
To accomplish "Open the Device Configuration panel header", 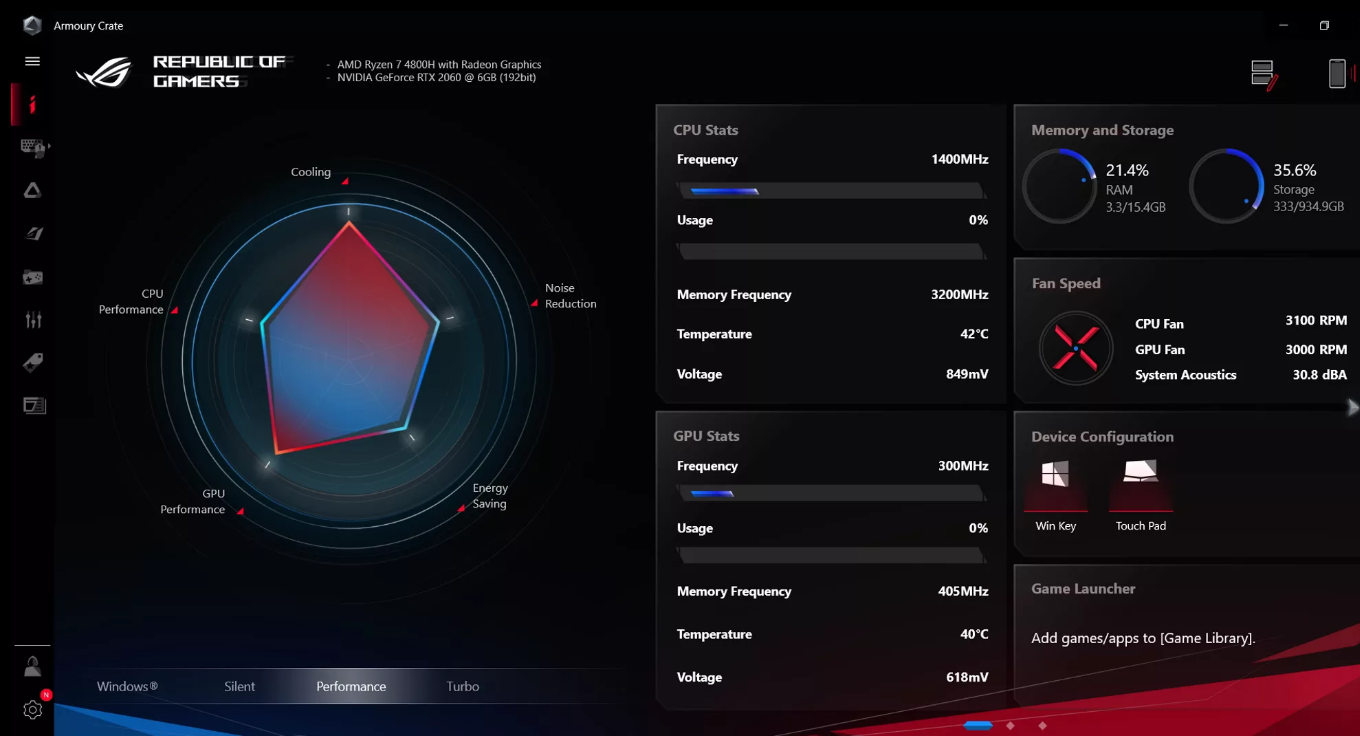I will 1102,437.
